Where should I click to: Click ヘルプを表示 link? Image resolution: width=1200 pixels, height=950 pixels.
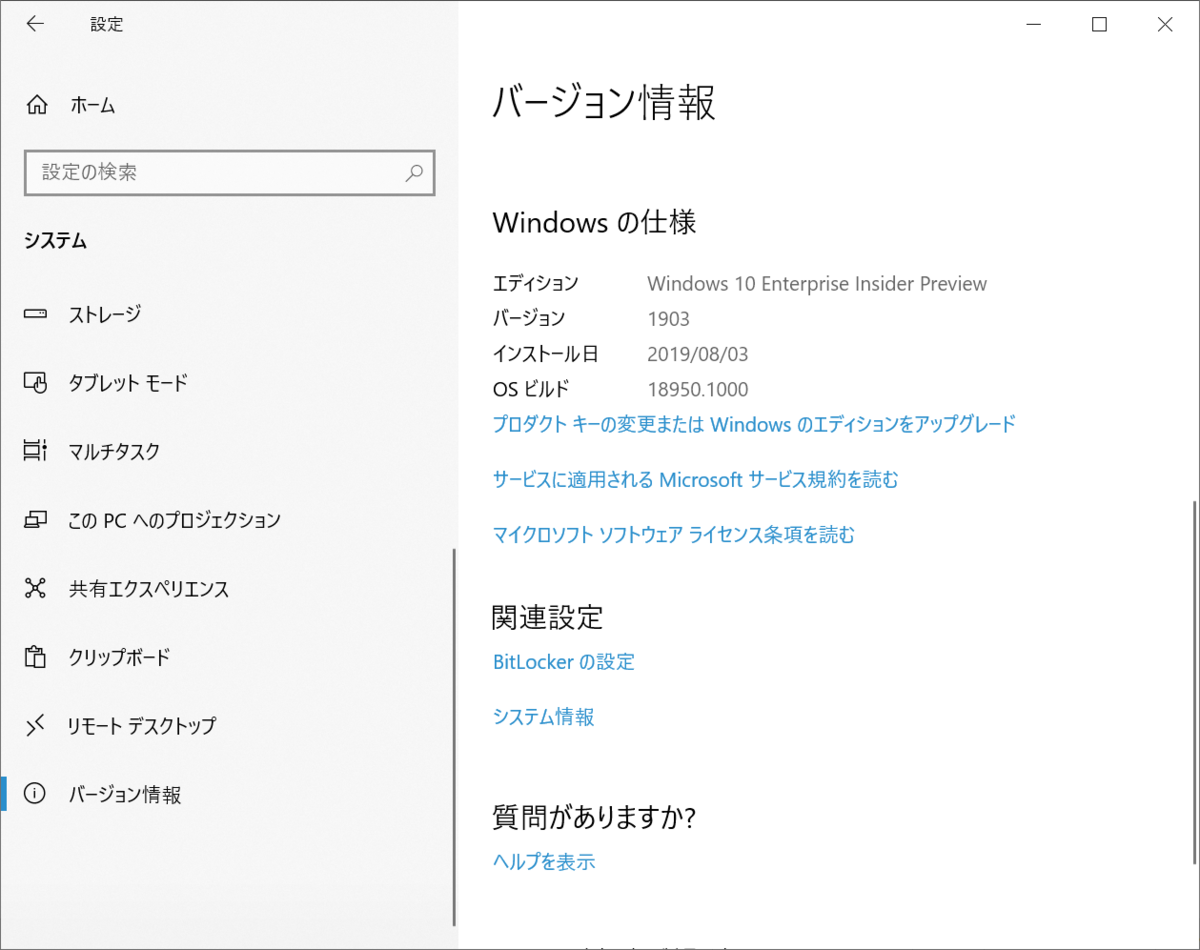(x=544, y=861)
